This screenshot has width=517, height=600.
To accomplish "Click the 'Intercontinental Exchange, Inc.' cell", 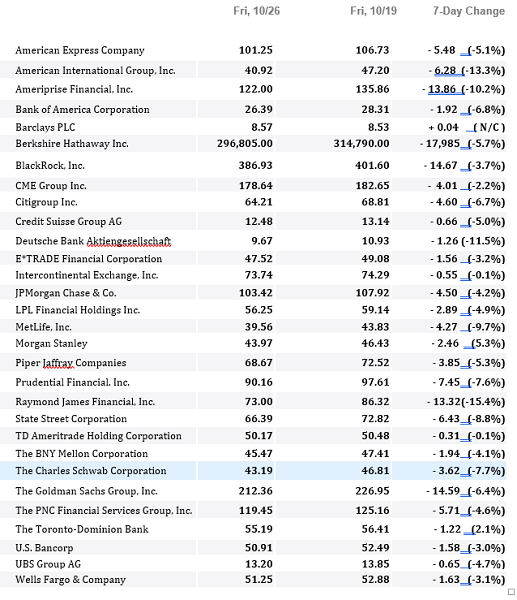I will pyautogui.click(x=87, y=275).
